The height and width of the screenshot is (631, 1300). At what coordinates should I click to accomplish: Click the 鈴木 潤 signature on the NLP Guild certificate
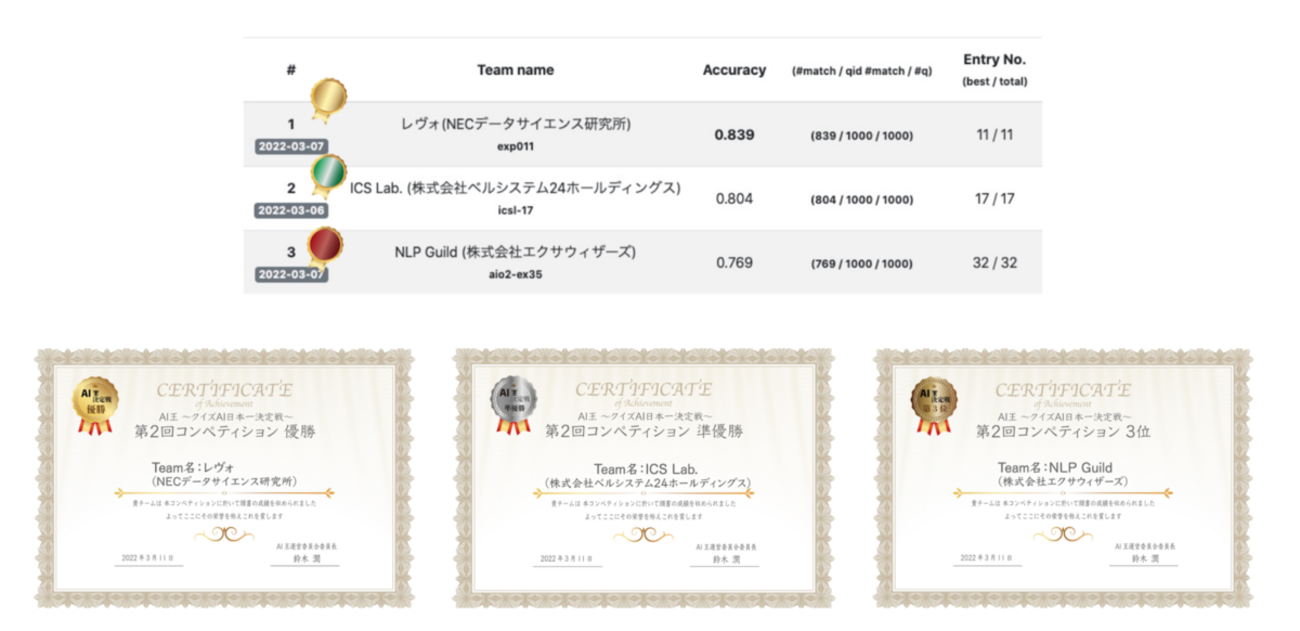[x=1145, y=559]
